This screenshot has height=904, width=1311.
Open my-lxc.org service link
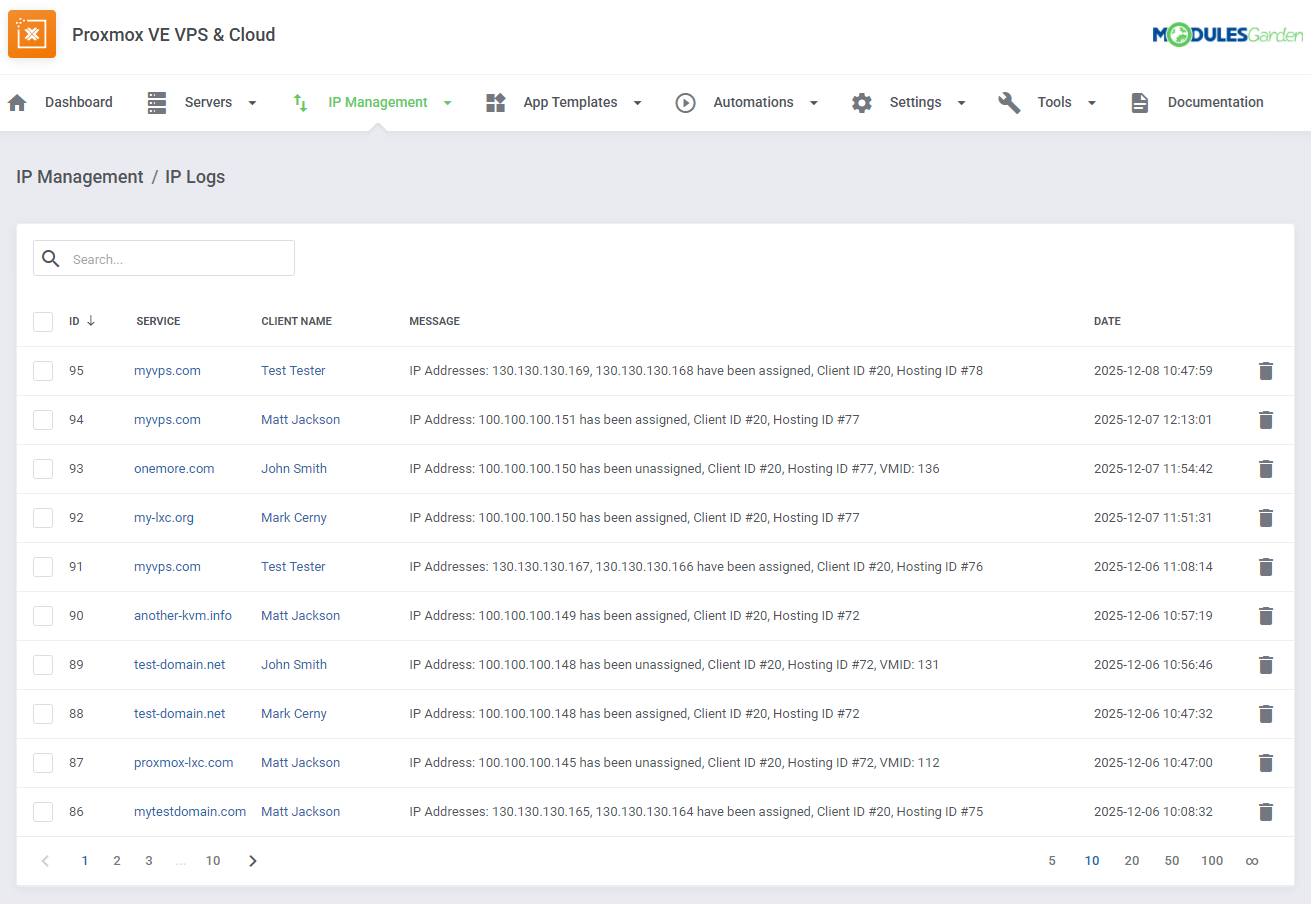[x=164, y=518]
